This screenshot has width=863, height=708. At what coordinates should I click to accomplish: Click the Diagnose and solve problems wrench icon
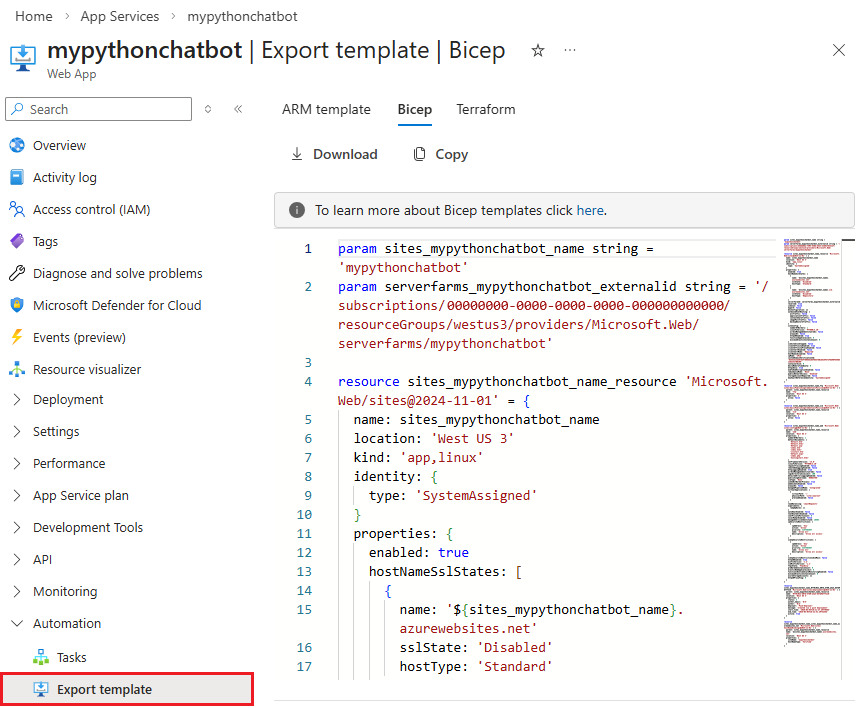[x=17, y=273]
